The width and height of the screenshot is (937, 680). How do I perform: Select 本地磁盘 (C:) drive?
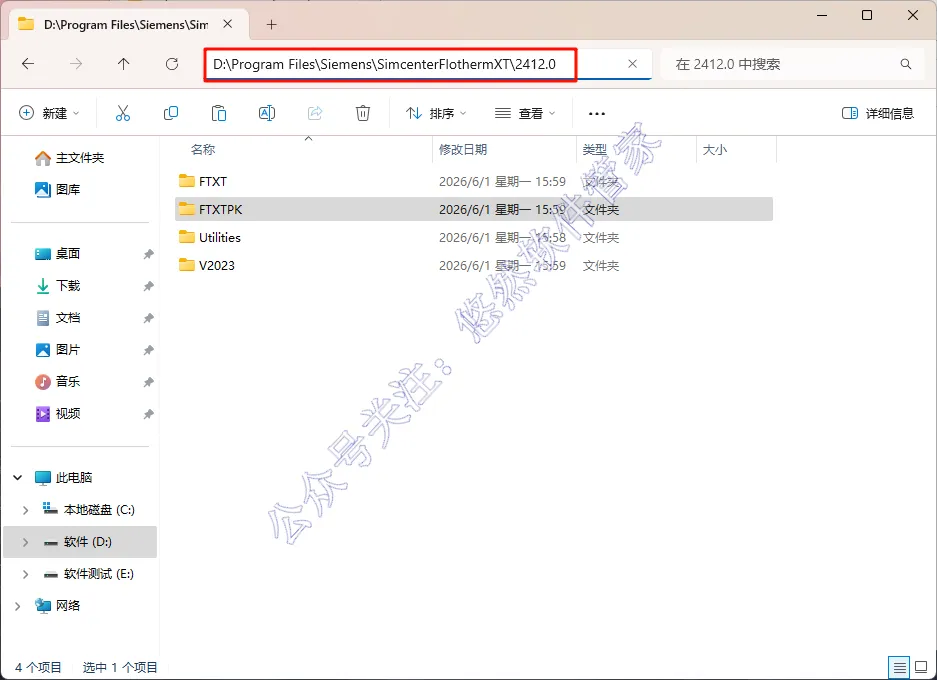point(89,510)
